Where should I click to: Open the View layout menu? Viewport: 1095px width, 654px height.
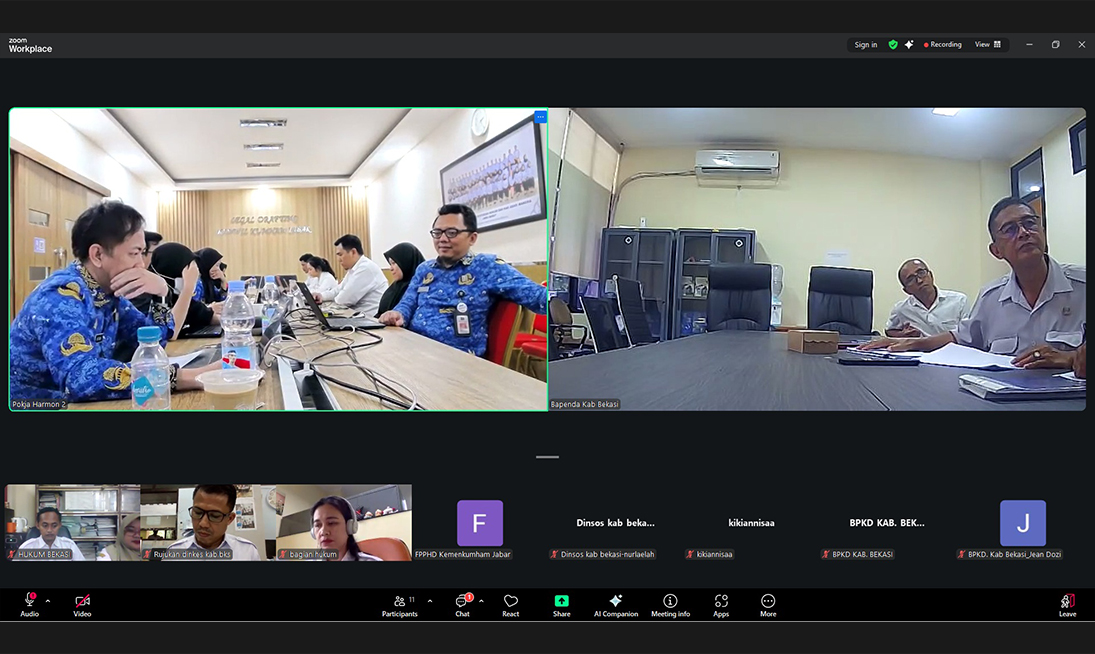(x=988, y=45)
